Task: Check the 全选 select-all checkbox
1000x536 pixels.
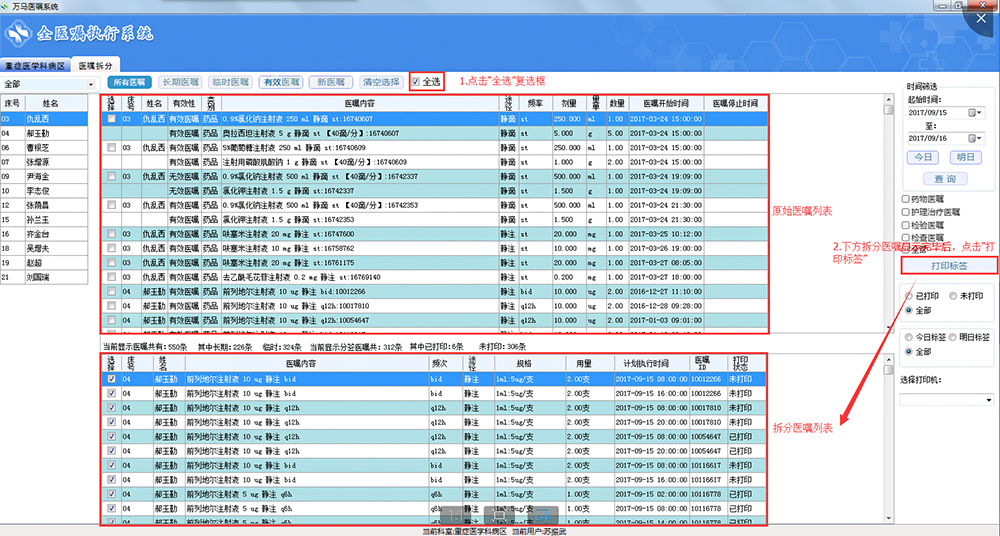Action: [x=416, y=81]
